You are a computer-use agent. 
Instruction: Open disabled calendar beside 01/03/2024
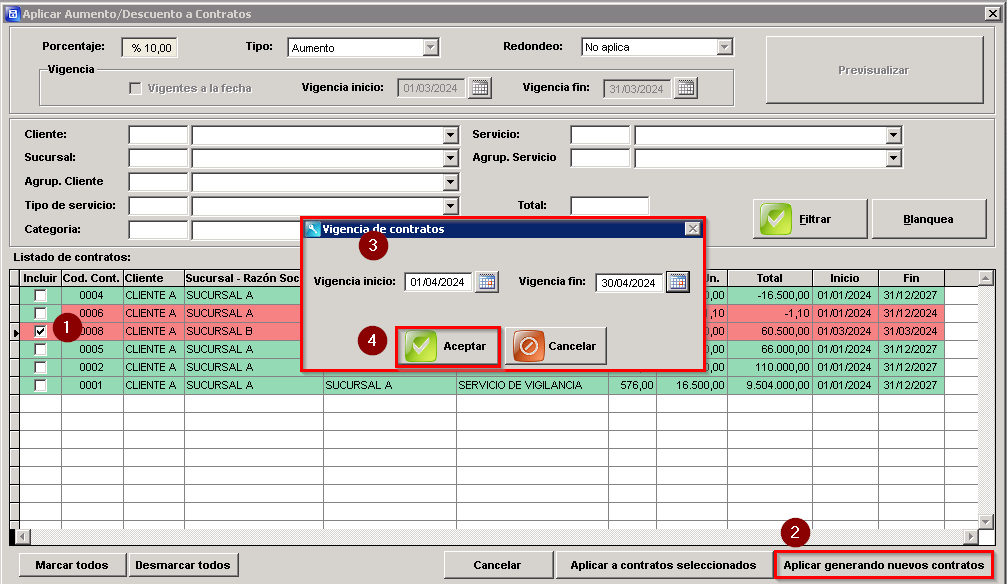[480, 88]
